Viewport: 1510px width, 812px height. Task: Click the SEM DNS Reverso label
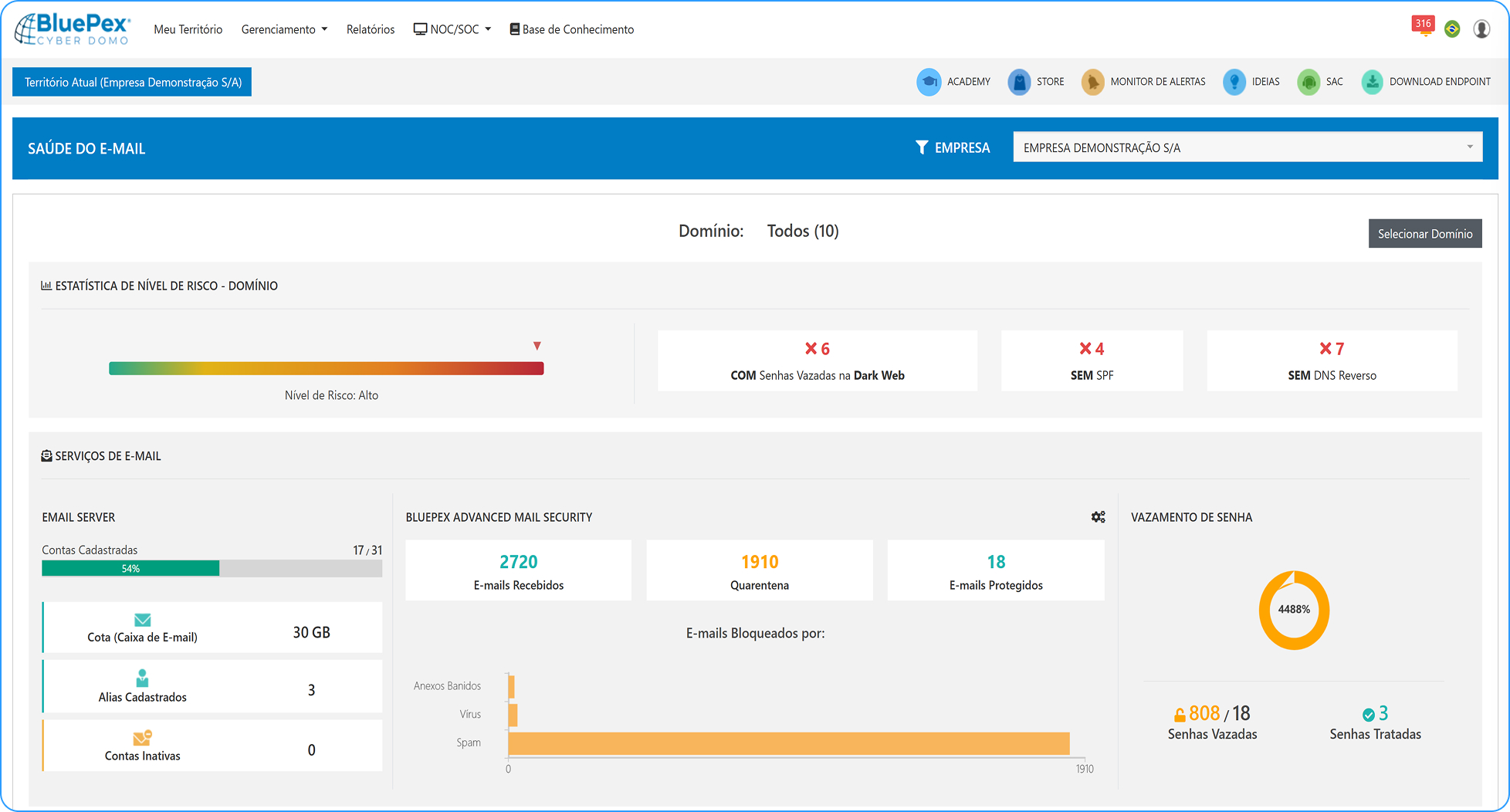(1332, 376)
